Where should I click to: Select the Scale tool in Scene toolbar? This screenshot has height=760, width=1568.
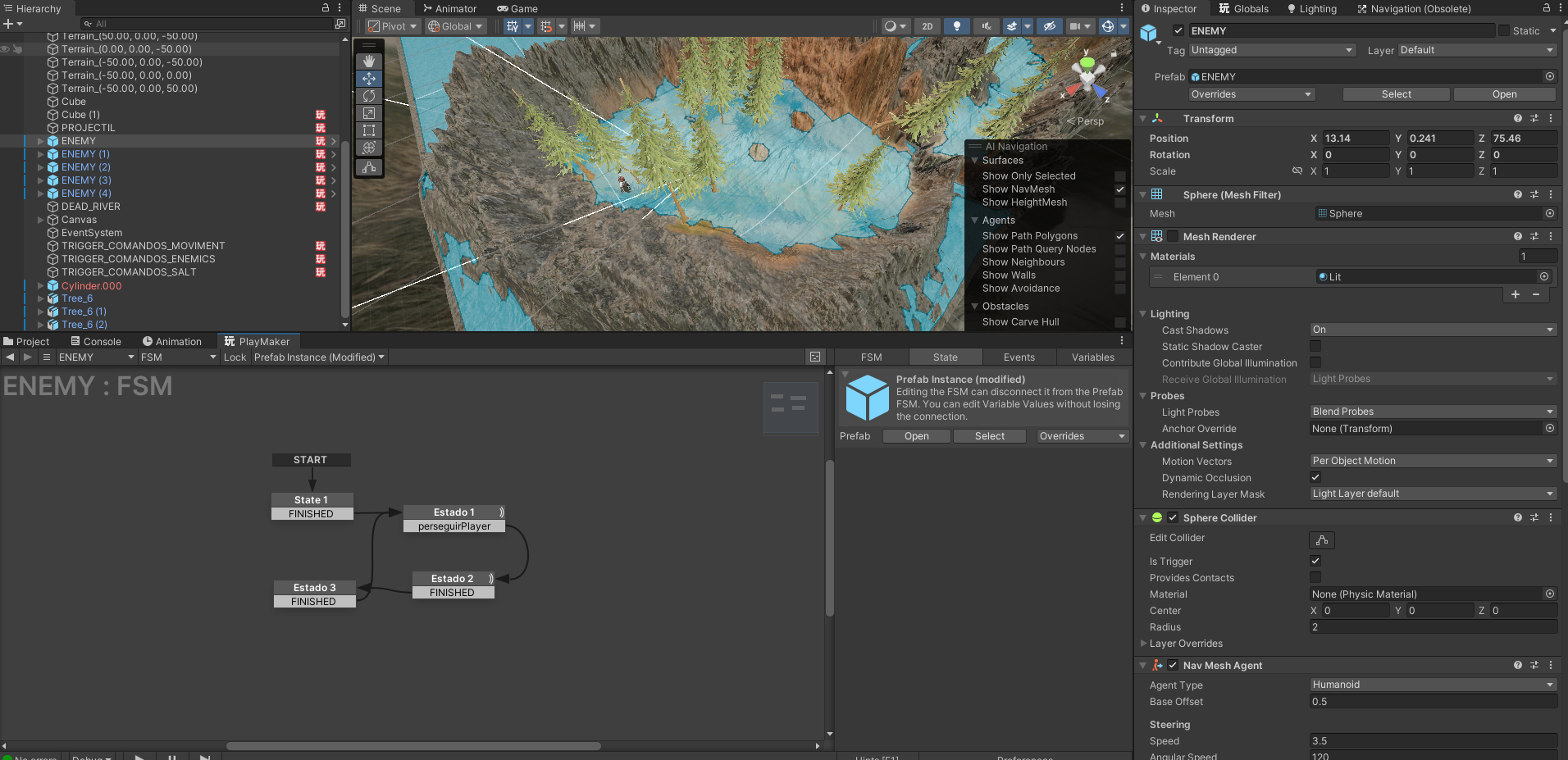[x=369, y=113]
